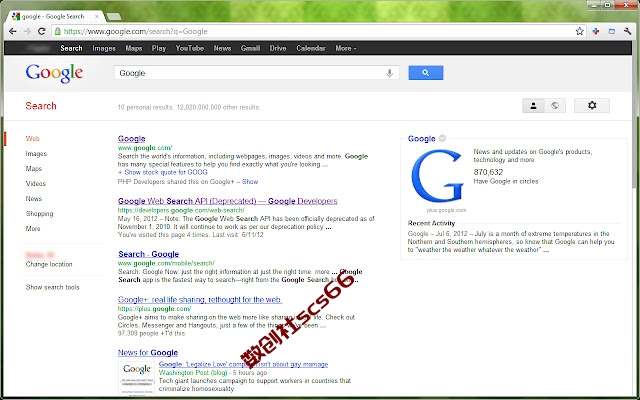The height and width of the screenshot is (400, 640).
Task: Bookmark this page with the star icon
Action: [579, 31]
